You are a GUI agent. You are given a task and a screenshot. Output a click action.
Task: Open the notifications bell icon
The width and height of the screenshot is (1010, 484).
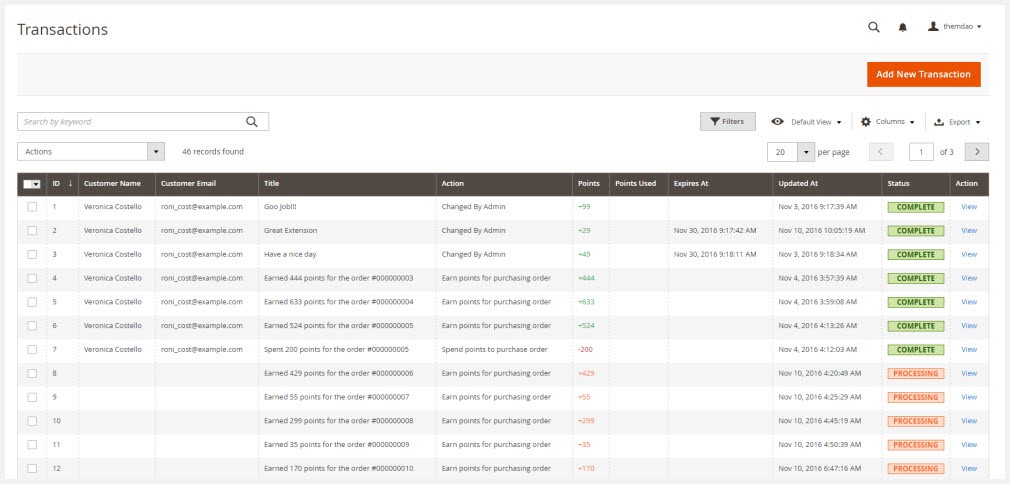(902, 27)
